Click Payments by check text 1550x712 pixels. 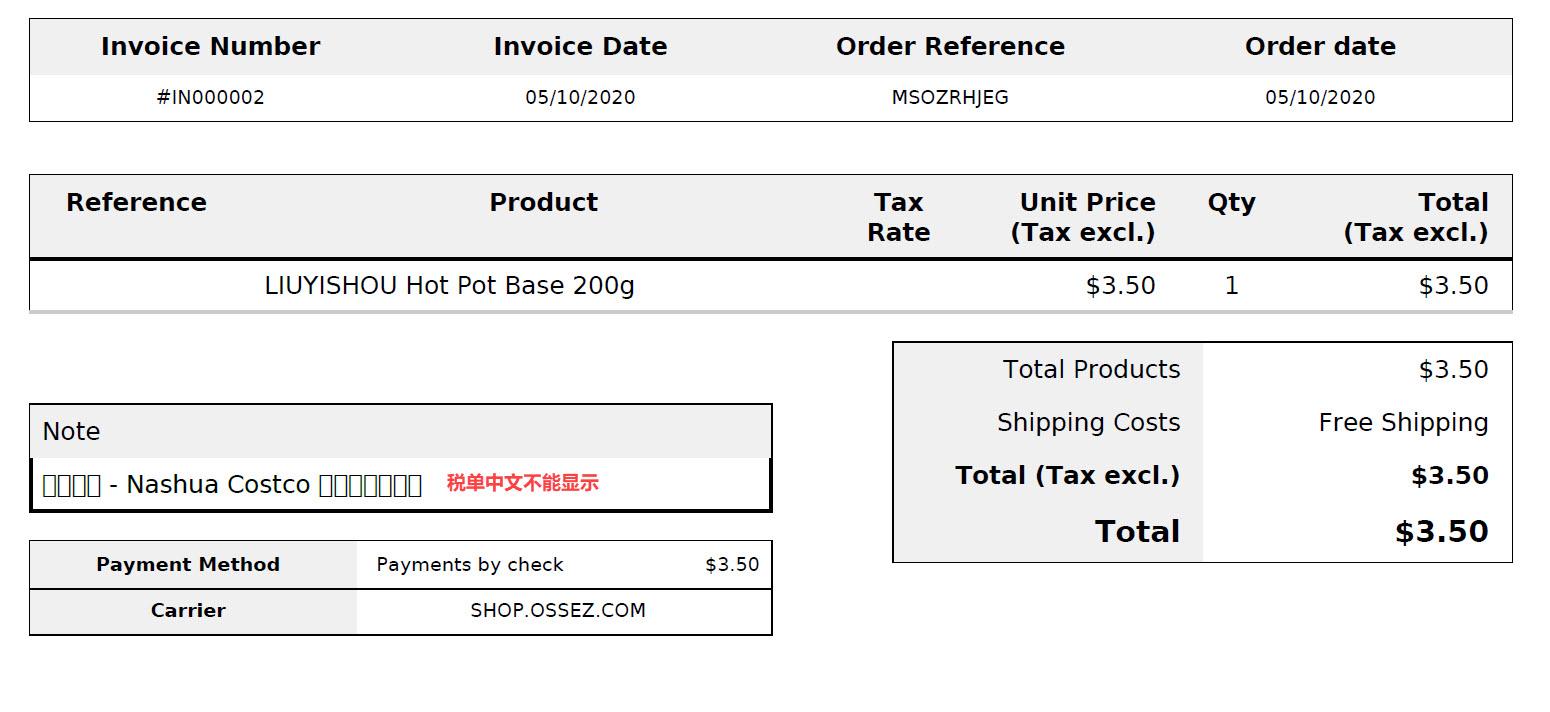pyautogui.click(x=470, y=565)
